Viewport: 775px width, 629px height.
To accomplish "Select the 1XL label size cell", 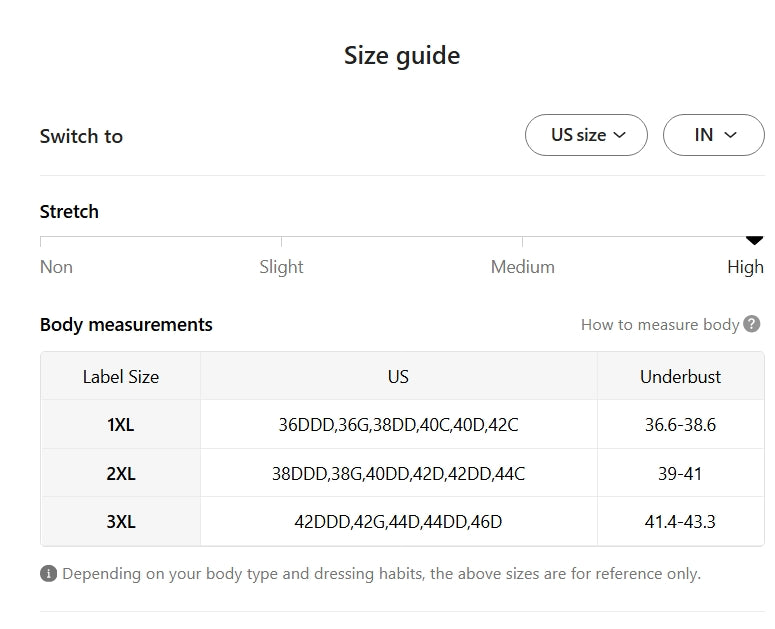I will pos(121,424).
